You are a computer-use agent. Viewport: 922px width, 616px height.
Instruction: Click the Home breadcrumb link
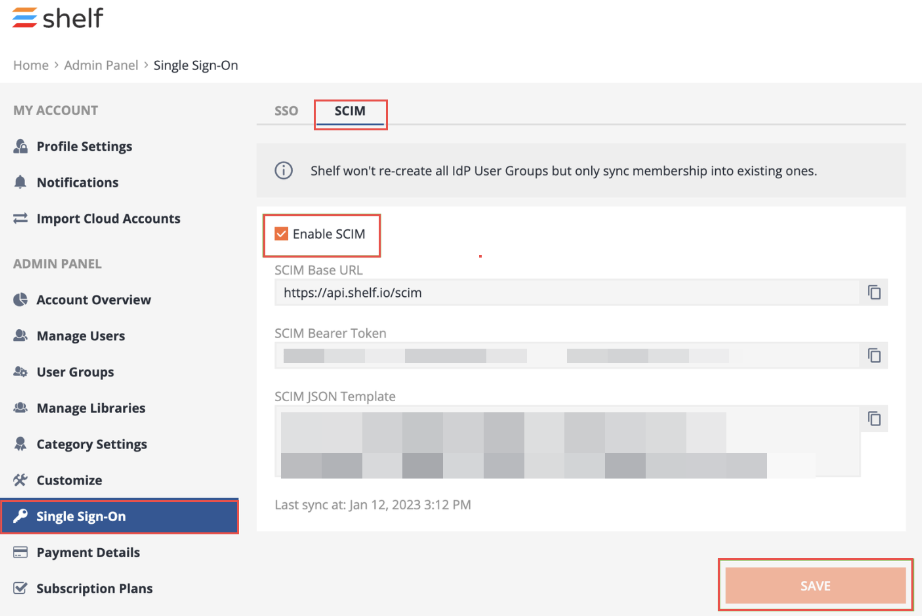click(31, 65)
